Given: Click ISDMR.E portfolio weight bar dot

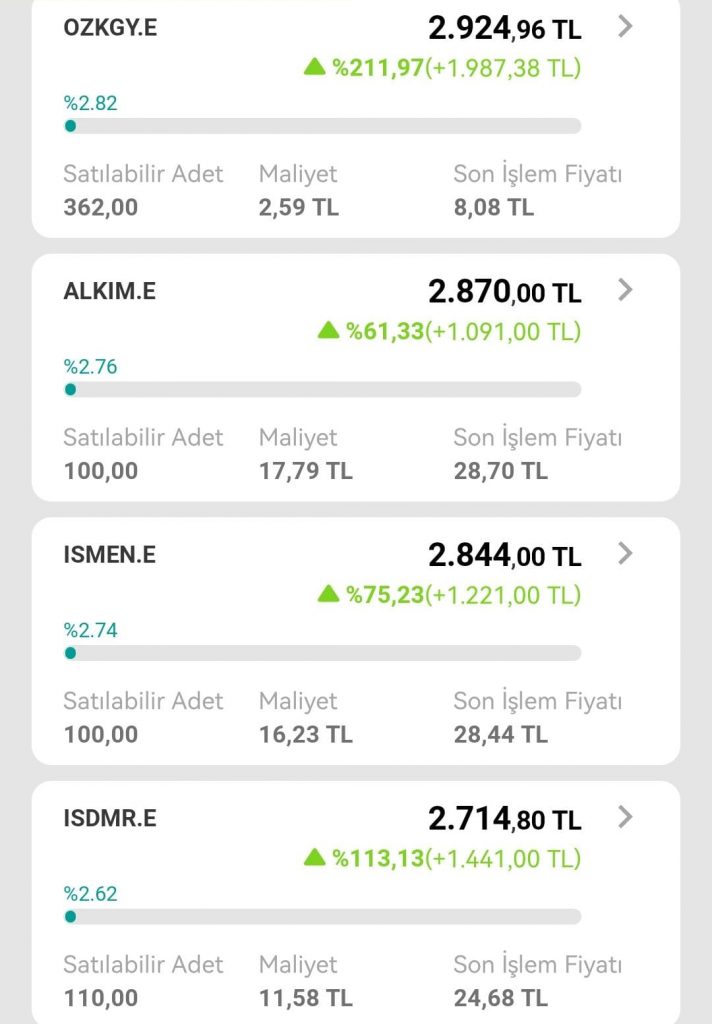Looking at the screenshot, I should coord(70,916).
